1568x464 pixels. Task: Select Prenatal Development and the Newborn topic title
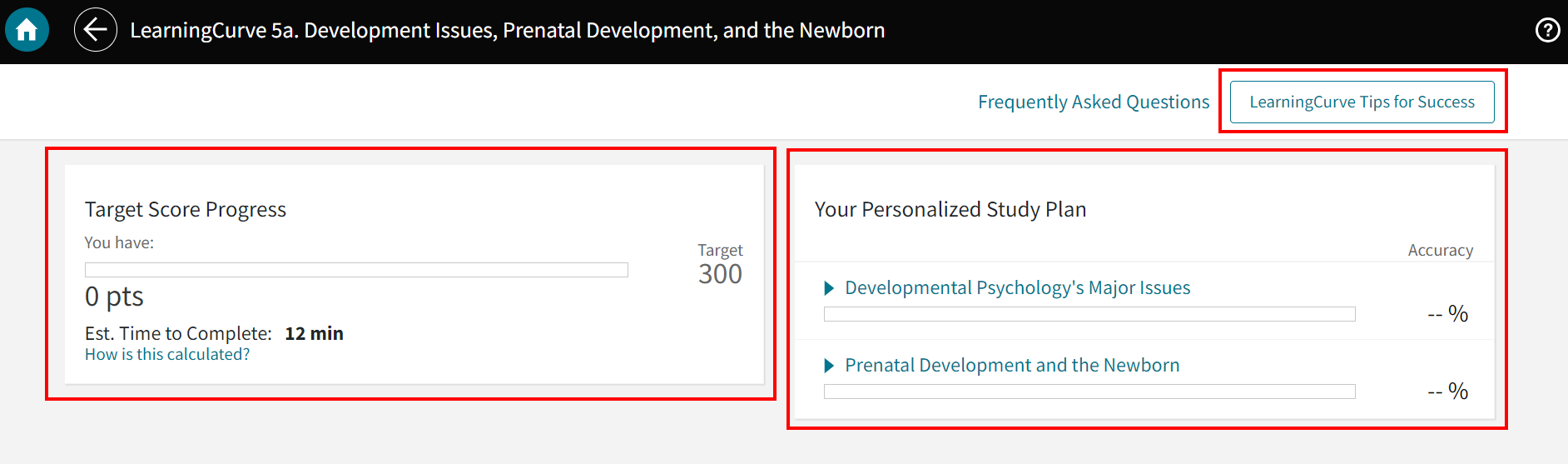pos(1012,366)
